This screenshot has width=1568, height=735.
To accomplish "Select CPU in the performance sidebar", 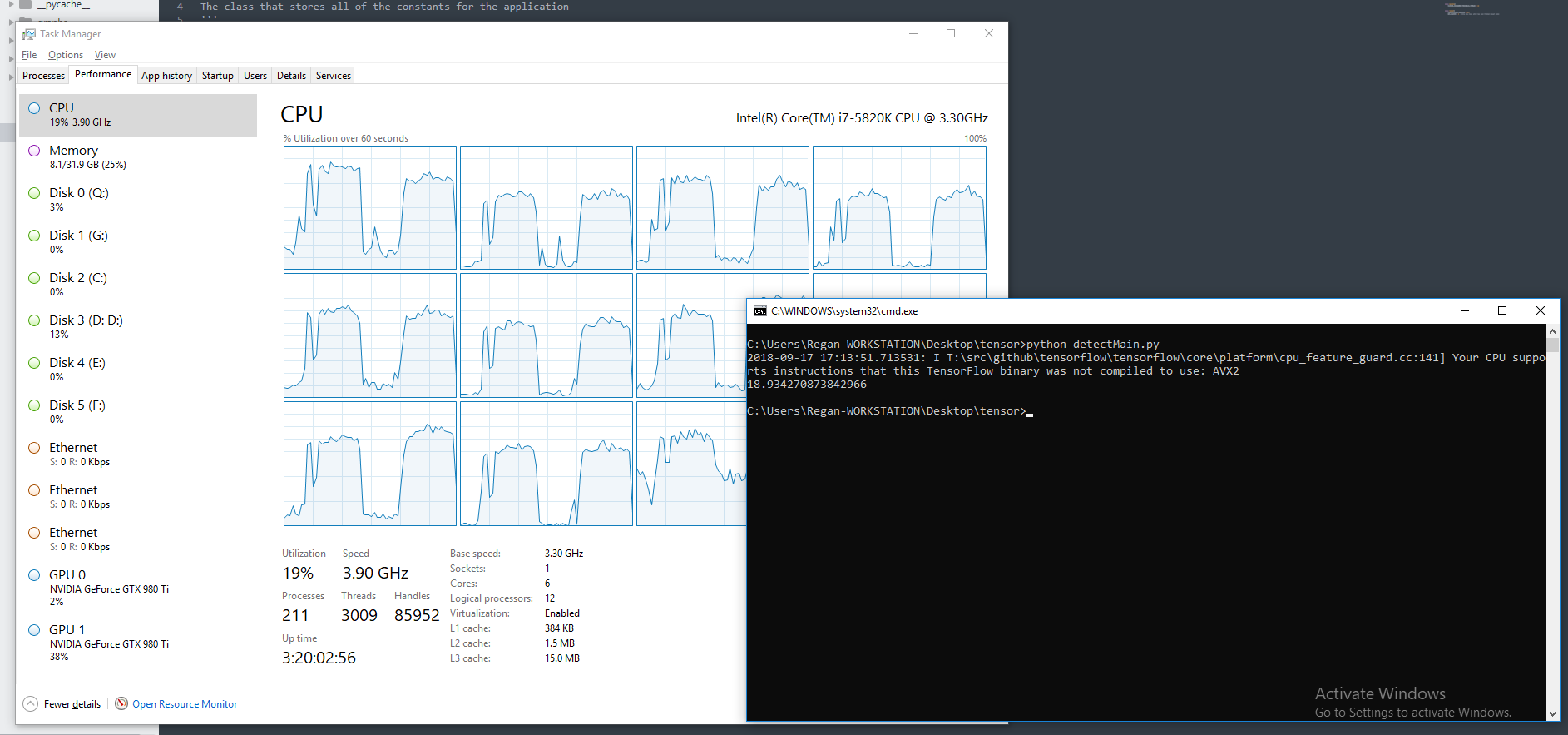I will (x=138, y=115).
